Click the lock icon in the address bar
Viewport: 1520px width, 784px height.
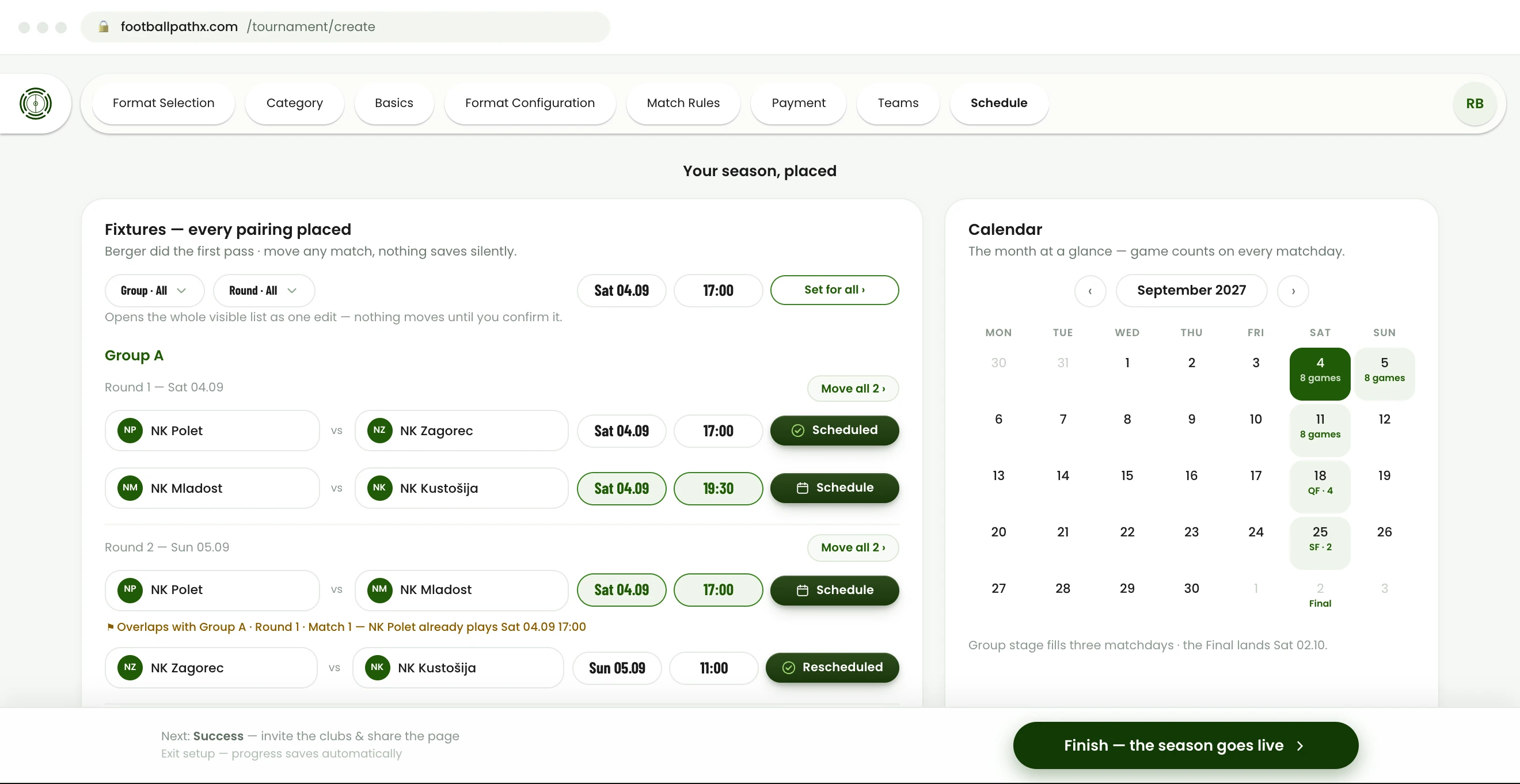click(x=103, y=26)
